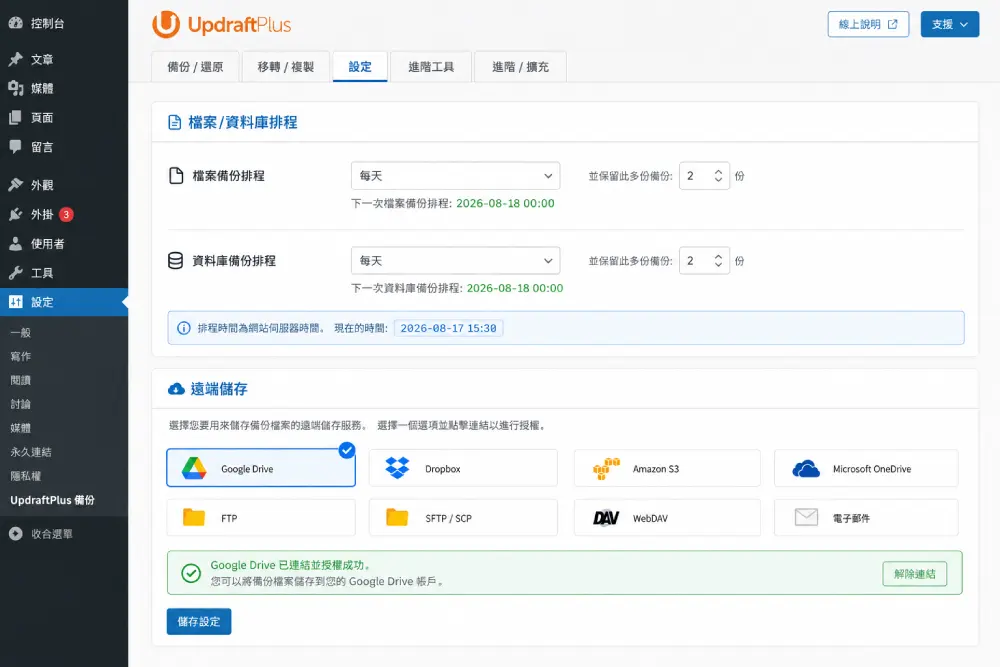Click the 檔案/資料庫排程 document icon

[174, 122]
